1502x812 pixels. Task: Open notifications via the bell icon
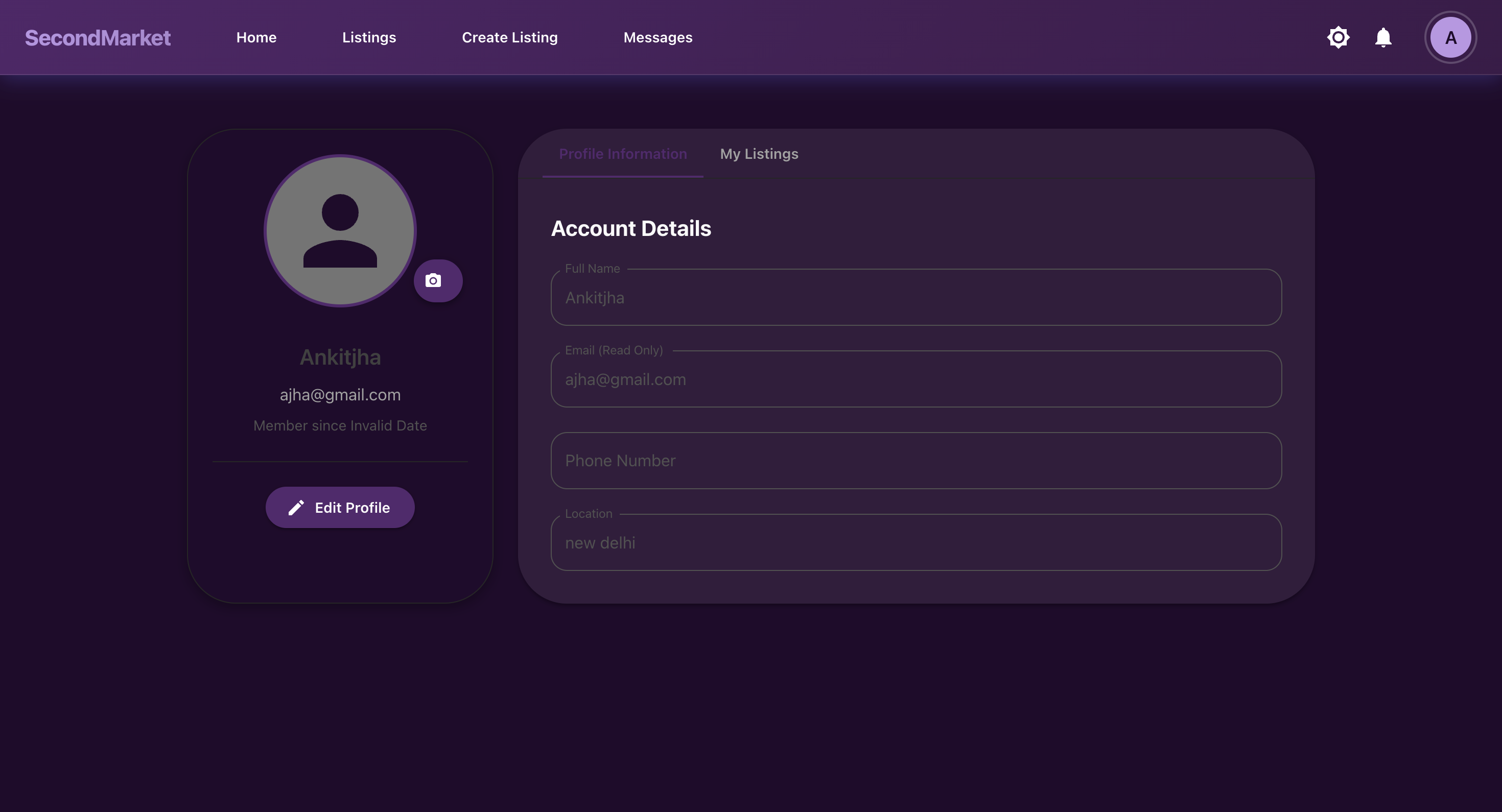pyautogui.click(x=1382, y=37)
